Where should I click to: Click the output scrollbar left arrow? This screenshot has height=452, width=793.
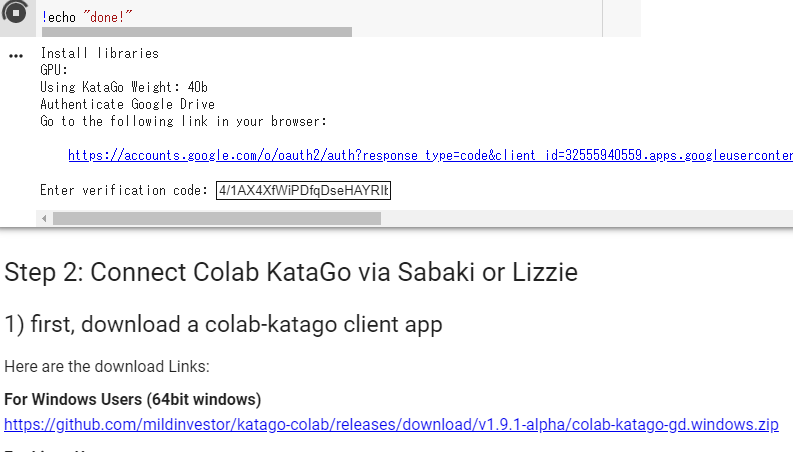point(44,218)
